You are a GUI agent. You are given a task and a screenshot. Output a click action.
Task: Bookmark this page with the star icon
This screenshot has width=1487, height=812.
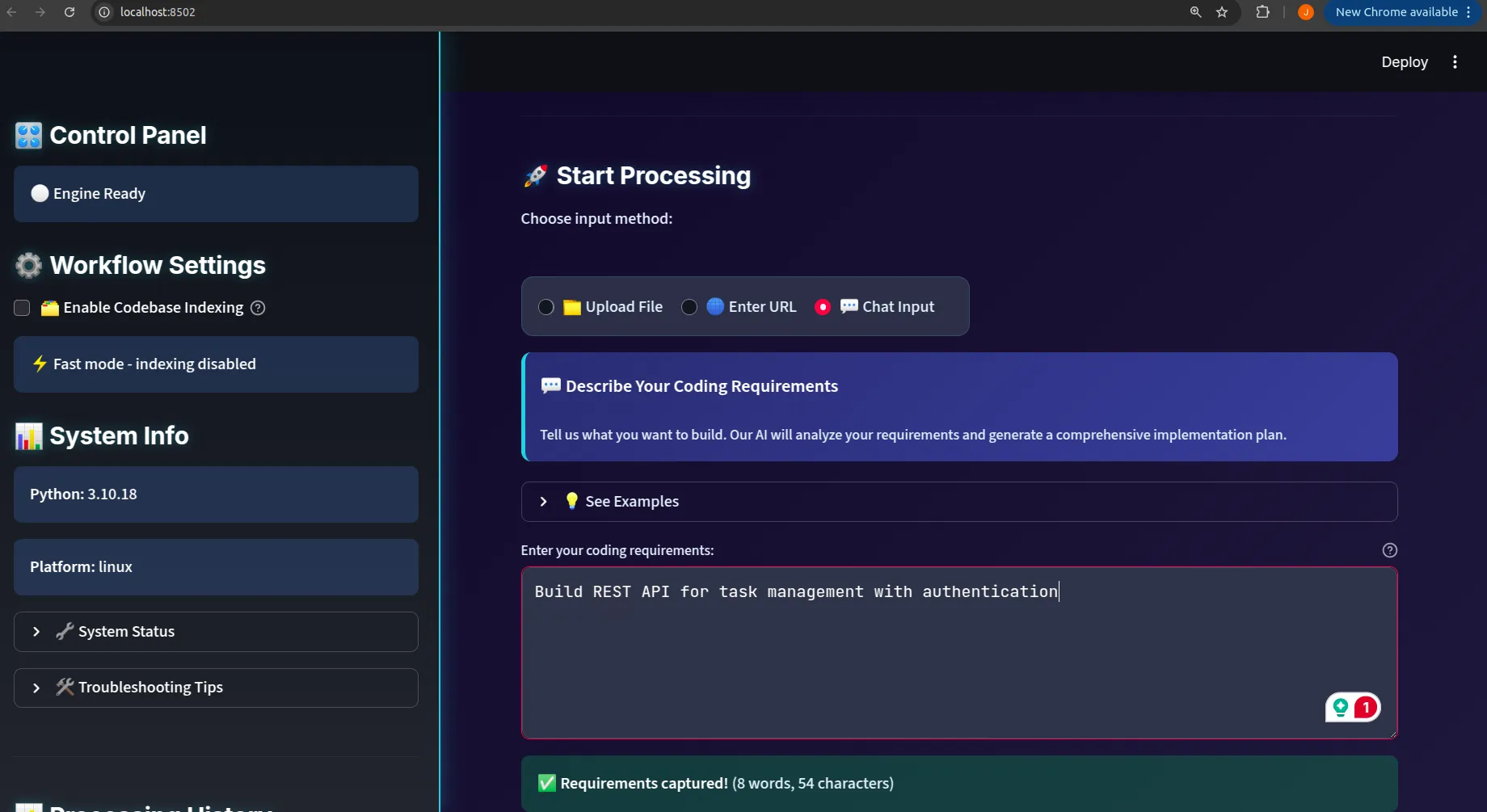pos(1222,12)
